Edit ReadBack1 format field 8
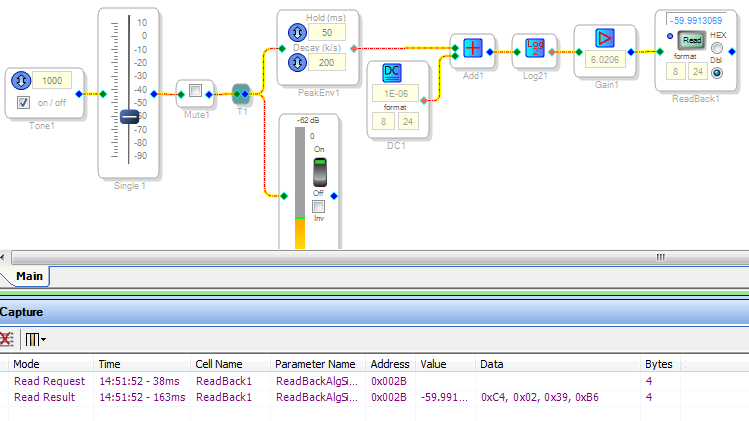 (675, 72)
